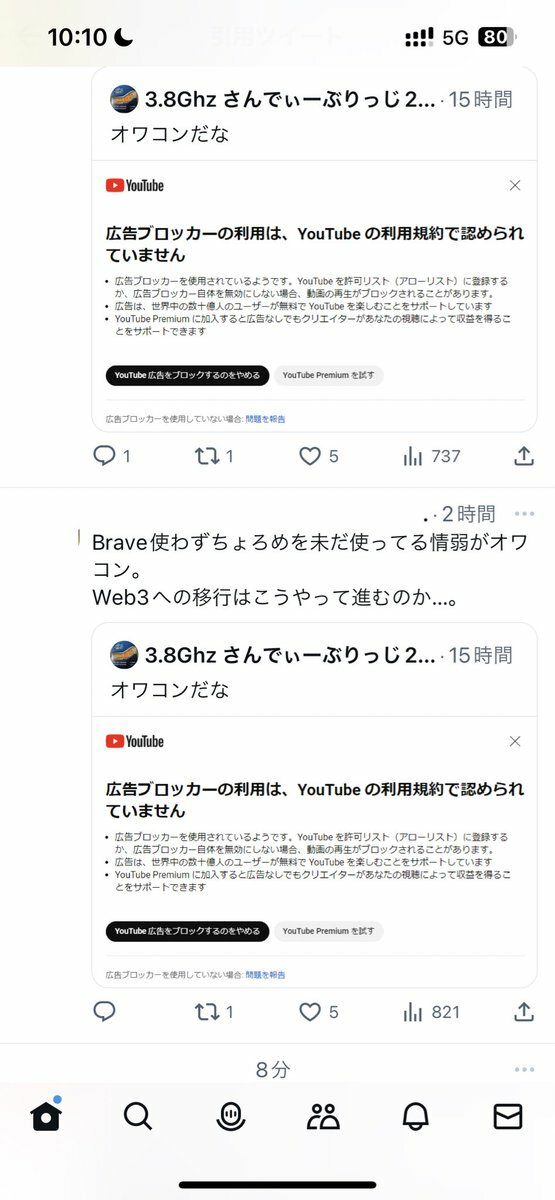The width and height of the screenshot is (555, 1200).
Task: Share the first tweet via share icon
Action: [523, 456]
